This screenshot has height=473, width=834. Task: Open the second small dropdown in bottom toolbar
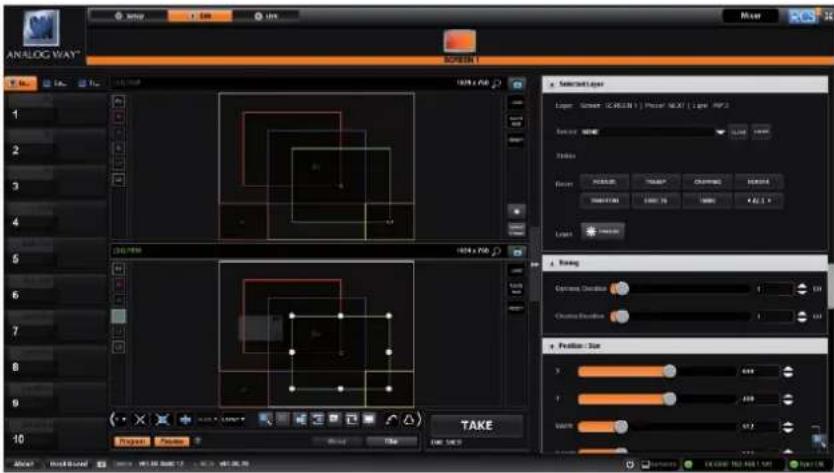233,420
